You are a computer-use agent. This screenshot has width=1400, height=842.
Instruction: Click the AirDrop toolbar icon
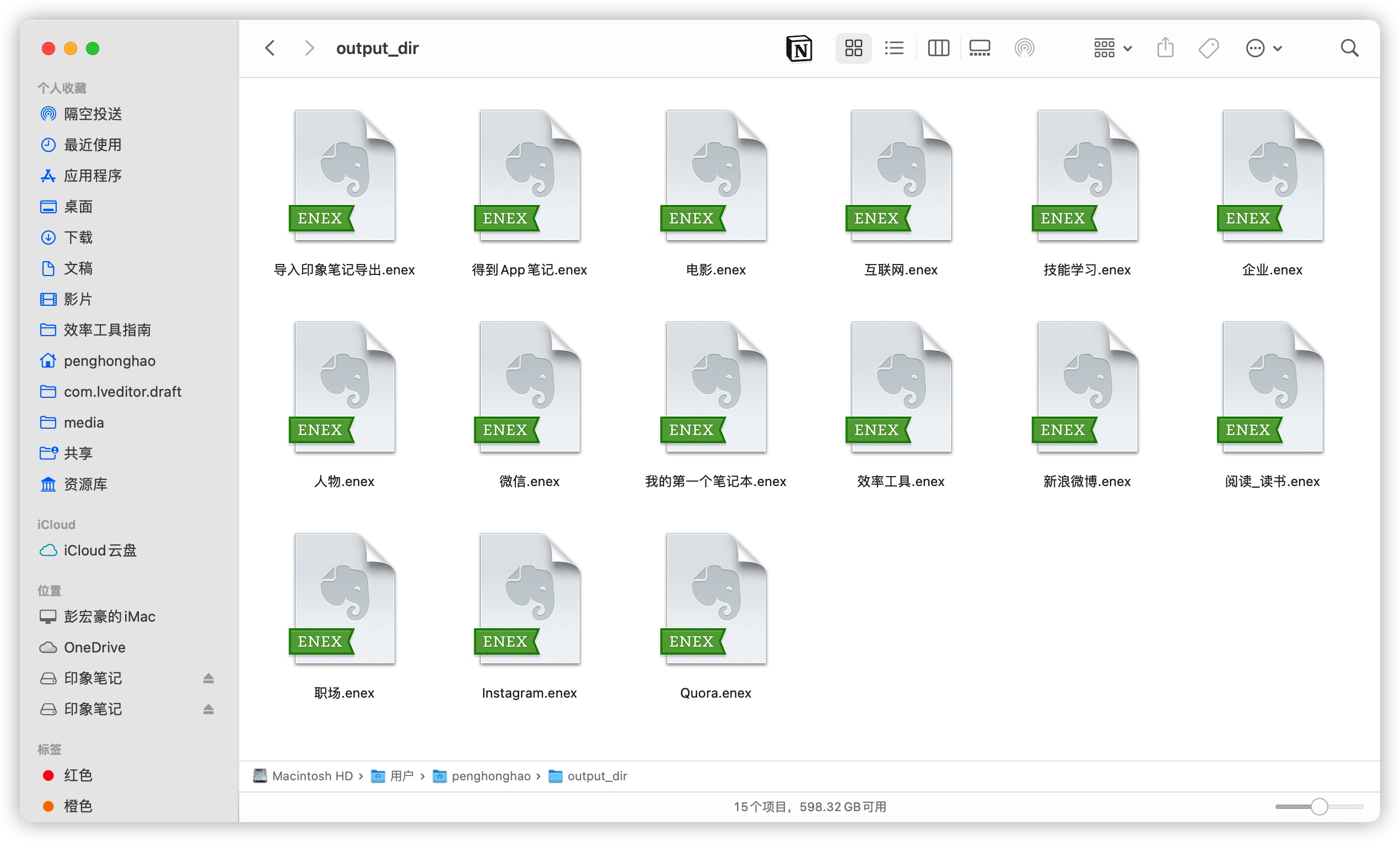[1024, 48]
